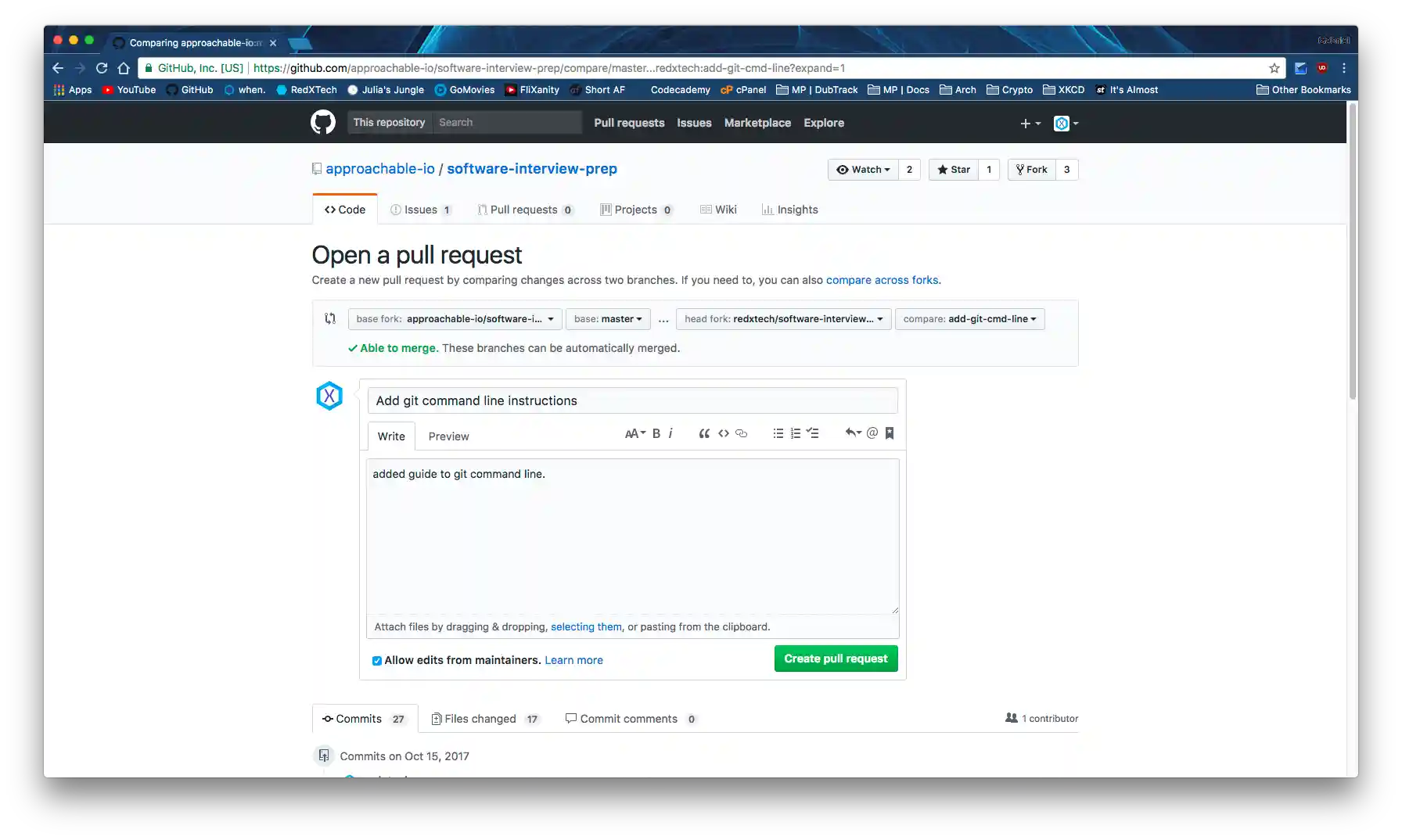This screenshot has width=1402, height=840.
Task: Click the uBlock extension icon
Action: 1322,68
